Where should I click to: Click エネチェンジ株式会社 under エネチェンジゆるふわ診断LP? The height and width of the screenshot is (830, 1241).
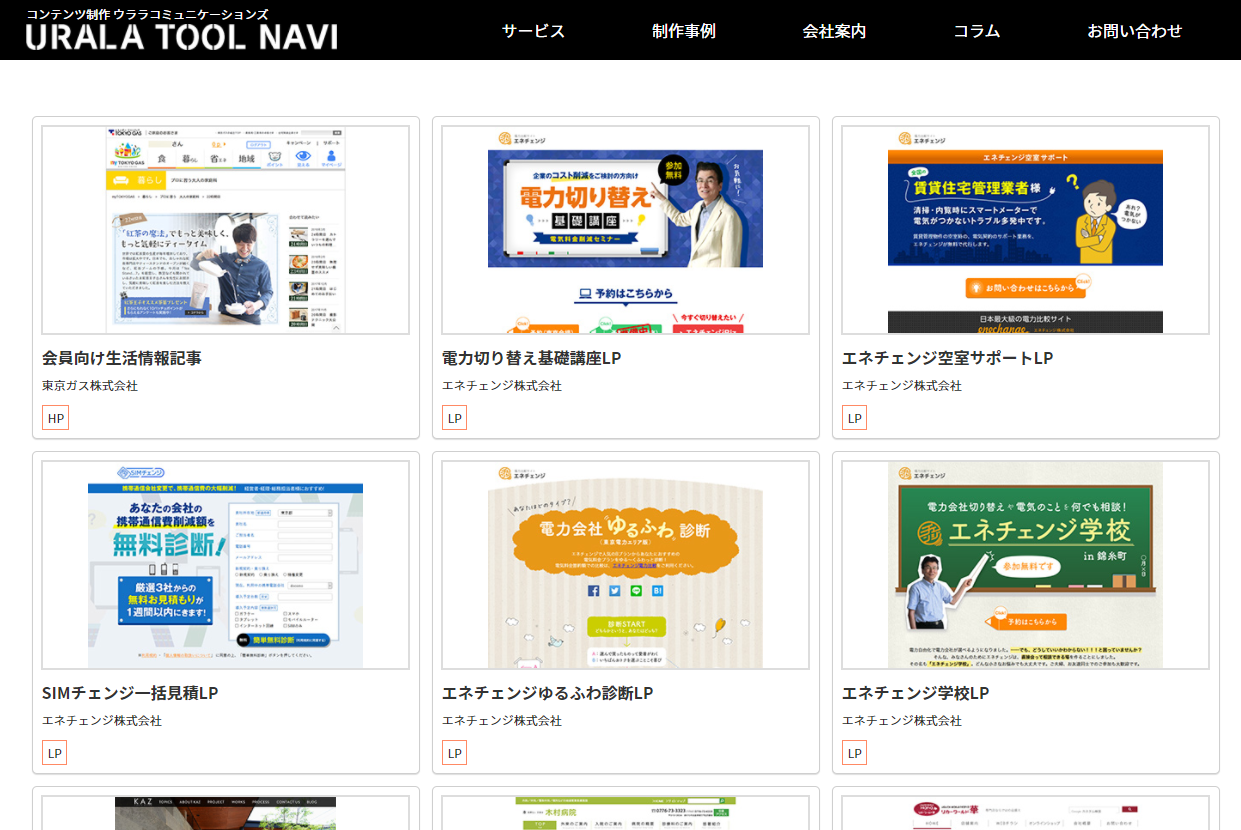(x=502, y=721)
